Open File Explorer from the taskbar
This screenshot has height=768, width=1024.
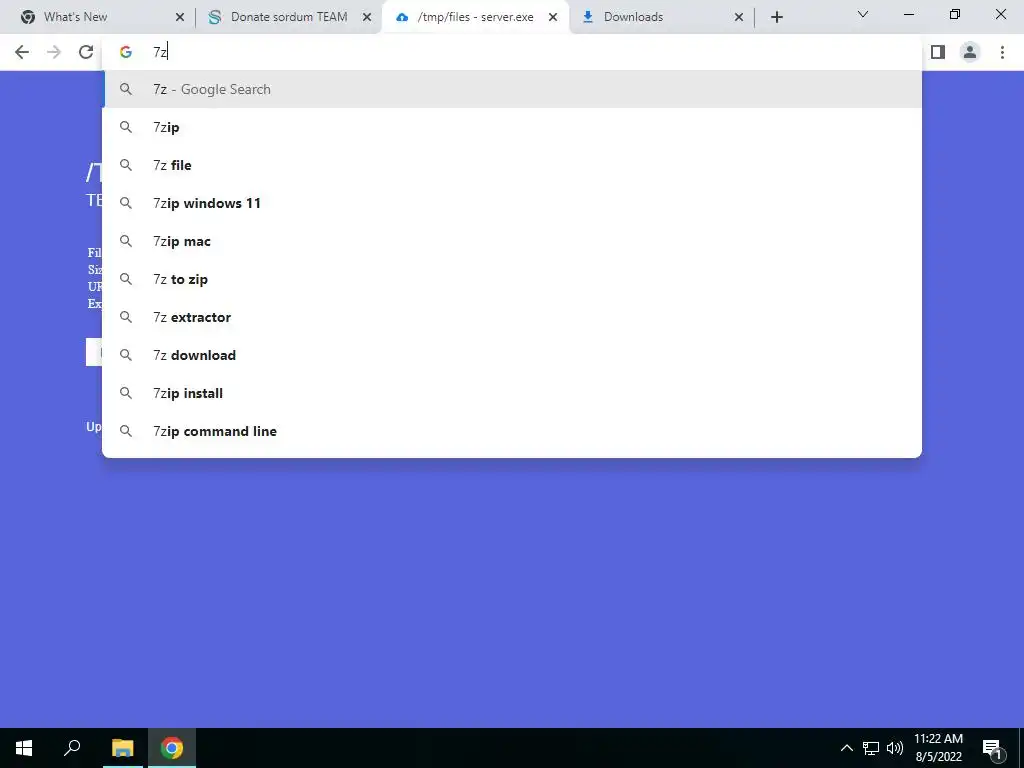pos(122,748)
